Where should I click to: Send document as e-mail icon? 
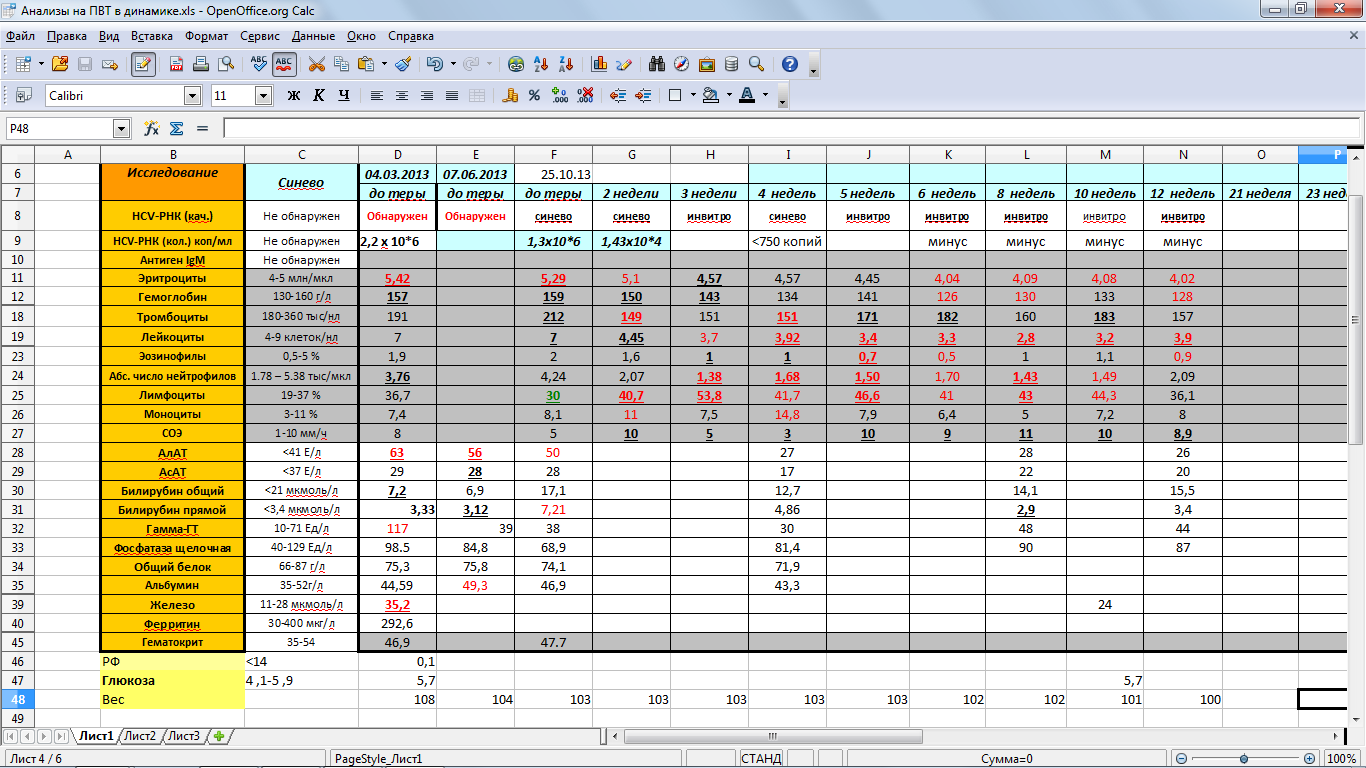110,64
